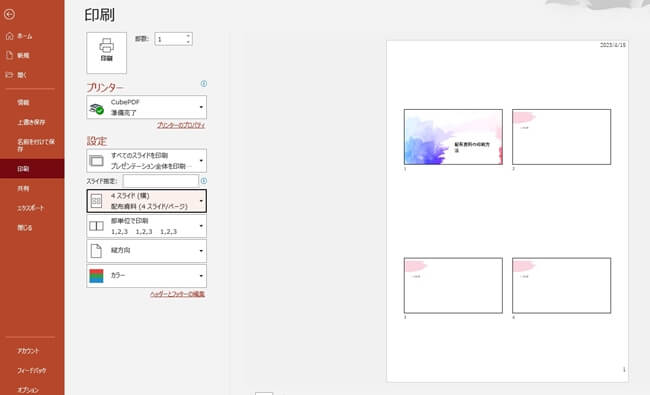The height and width of the screenshot is (395, 650).
Task: Click the page number field below preview
Action: [x=264, y=393]
